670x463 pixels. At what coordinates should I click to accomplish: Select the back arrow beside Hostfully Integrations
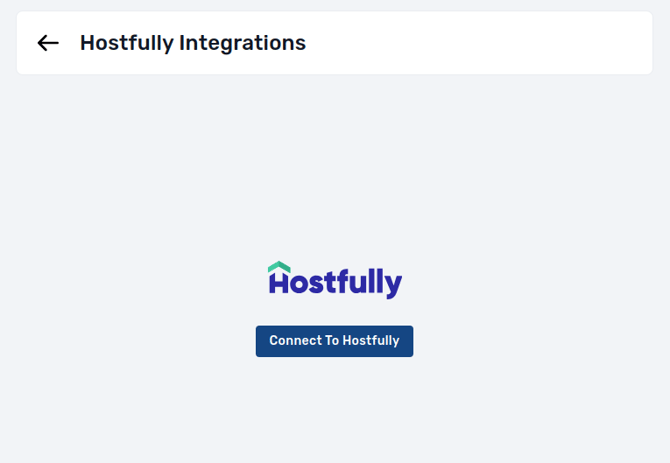(x=48, y=43)
